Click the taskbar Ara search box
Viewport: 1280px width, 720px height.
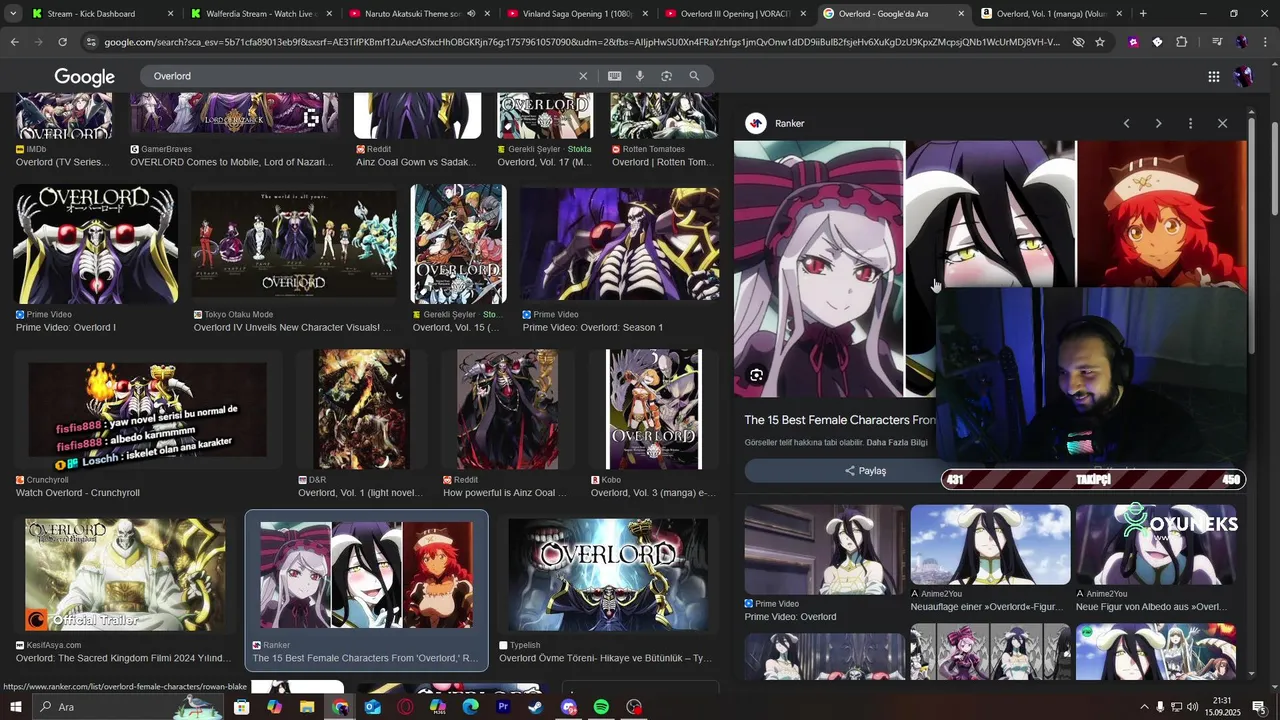130,707
